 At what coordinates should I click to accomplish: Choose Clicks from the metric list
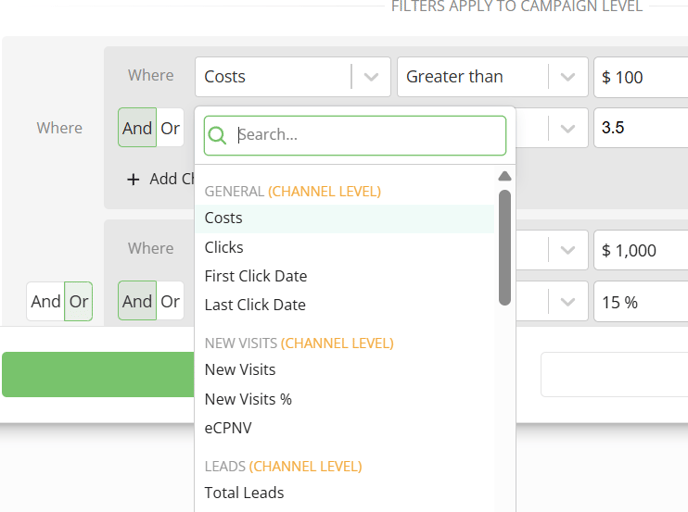pos(224,247)
